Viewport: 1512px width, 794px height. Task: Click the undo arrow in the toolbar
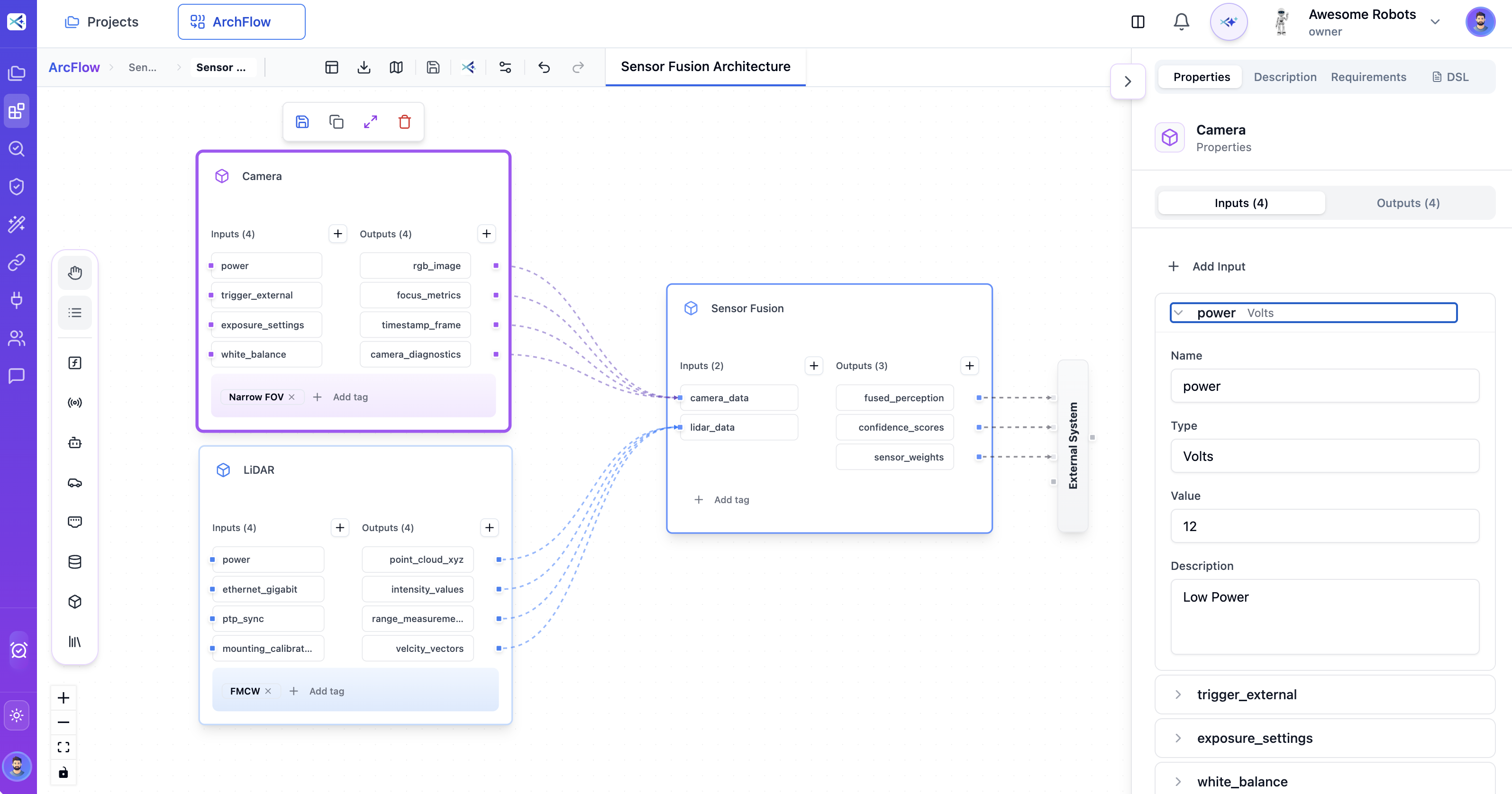coord(544,67)
